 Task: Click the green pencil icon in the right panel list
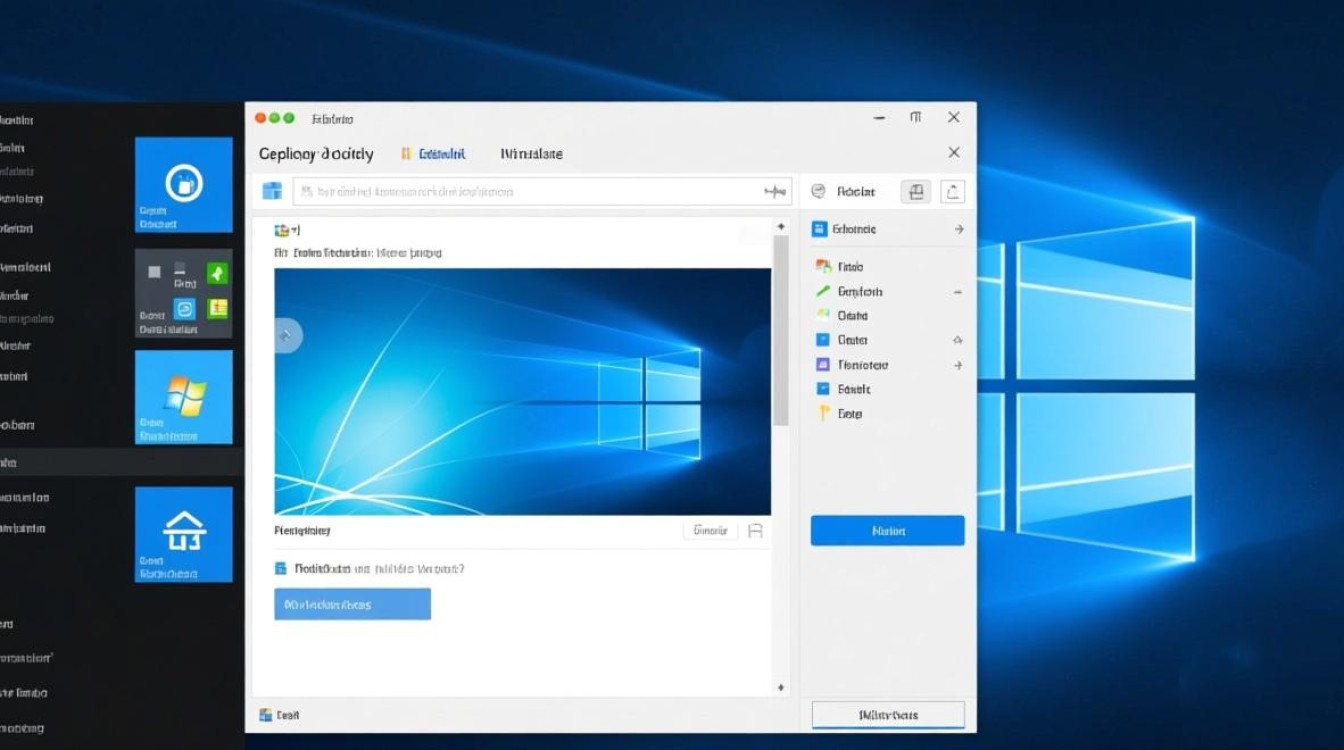[823, 292]
